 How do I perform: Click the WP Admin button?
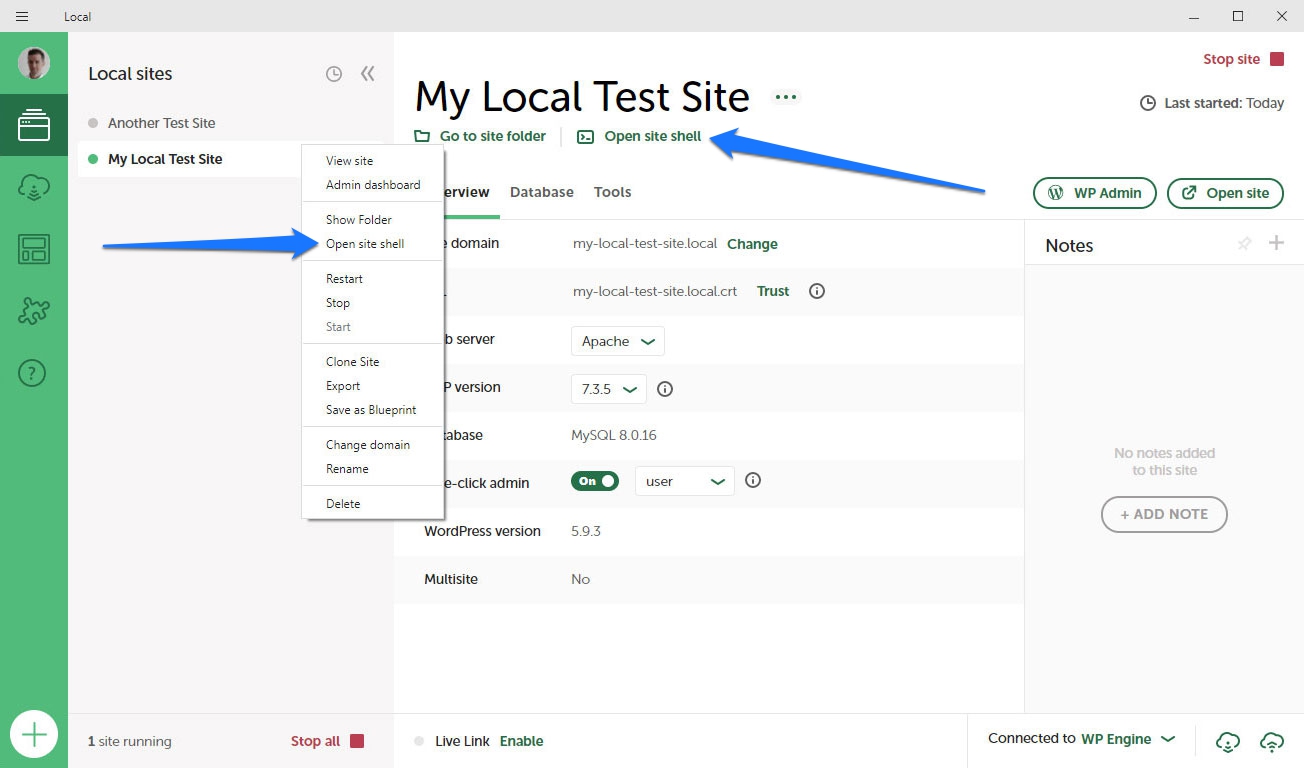[1095, 193]
